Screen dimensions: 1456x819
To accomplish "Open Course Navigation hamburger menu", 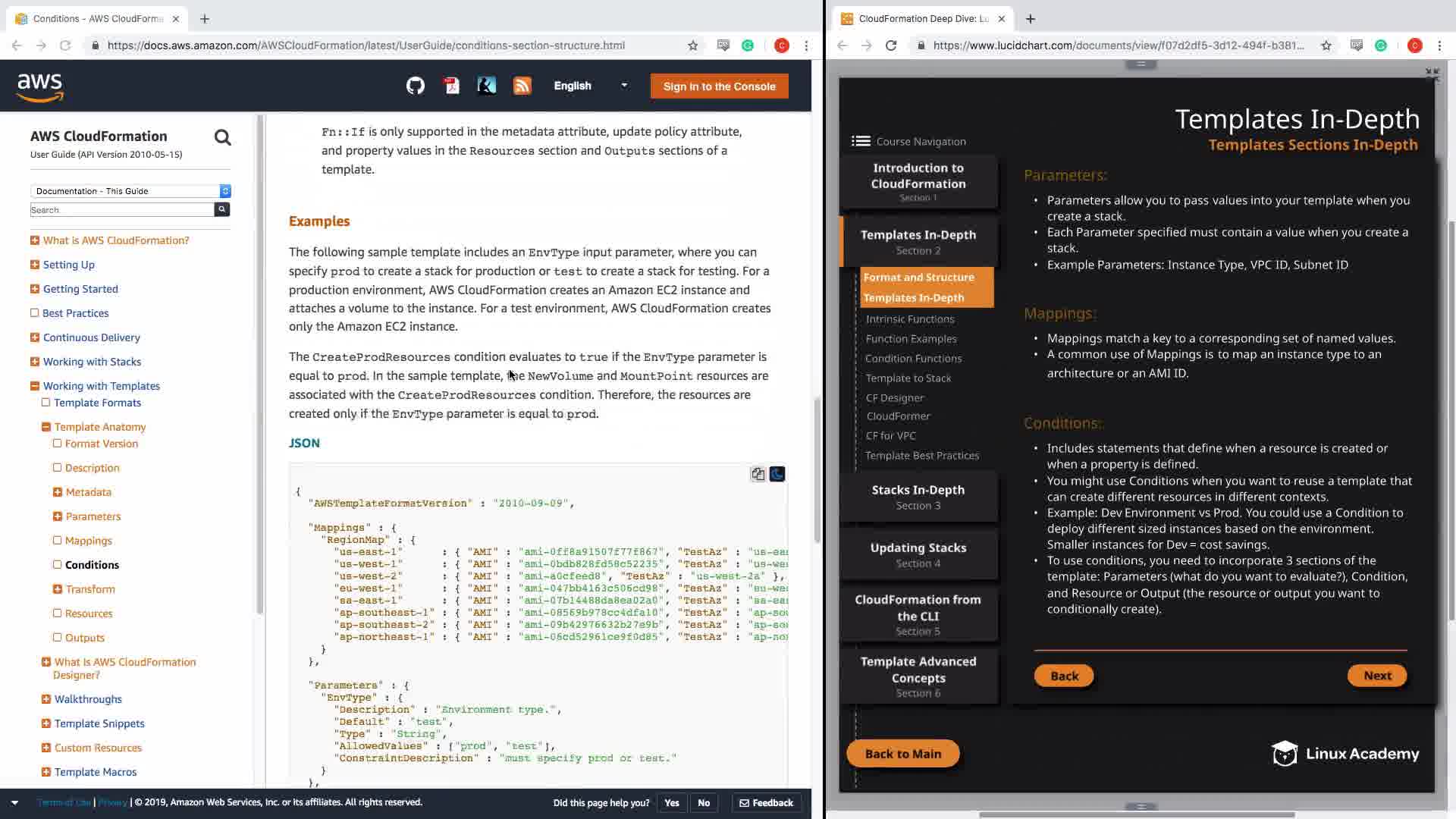I will click(861, 141).
